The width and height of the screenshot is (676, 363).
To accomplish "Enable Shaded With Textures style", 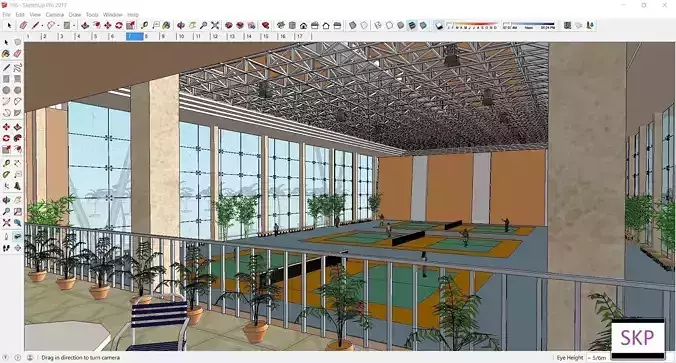I will click(412, 25).
